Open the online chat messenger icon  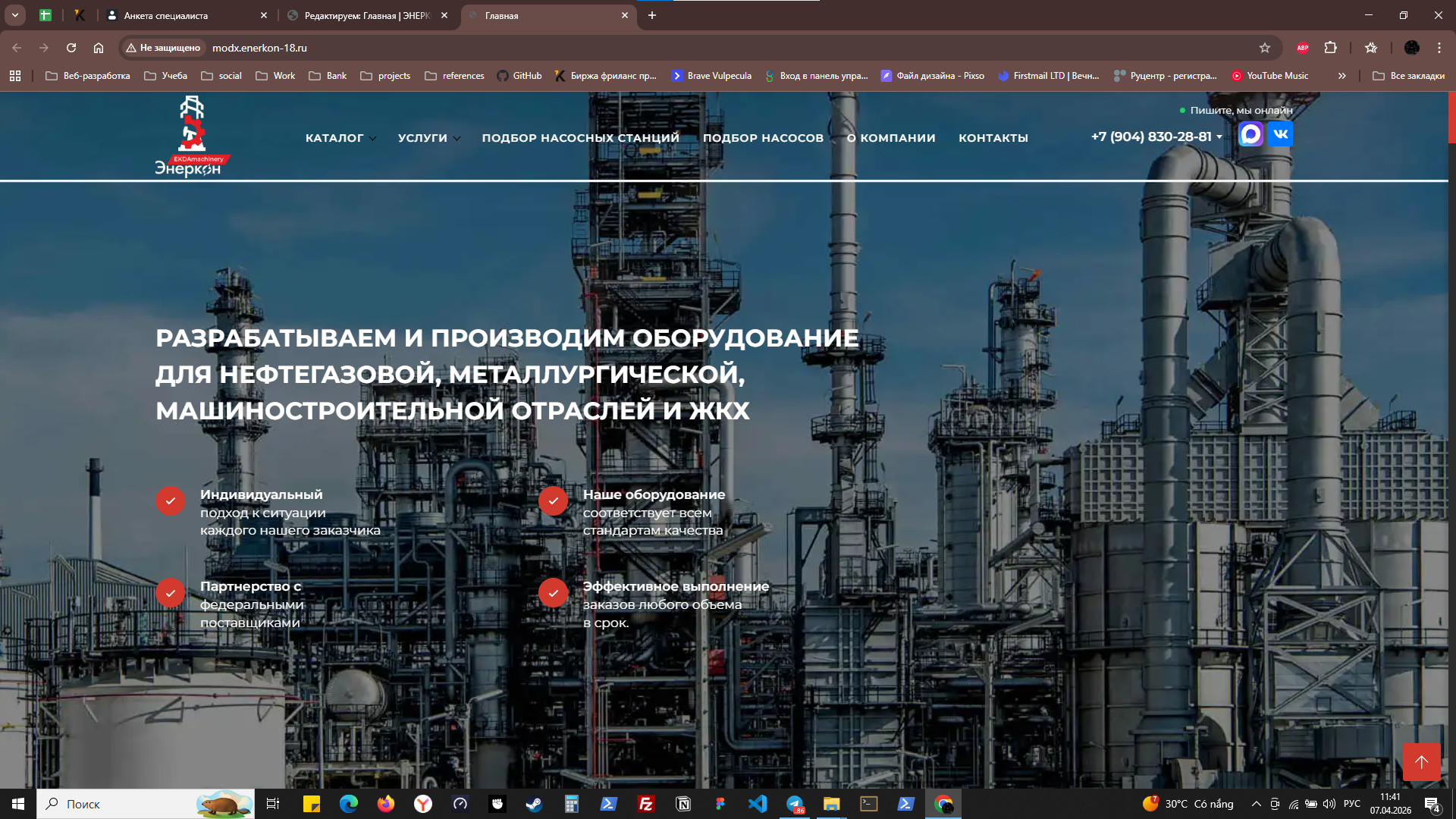pyautogui.click(x=1250, y=134)
